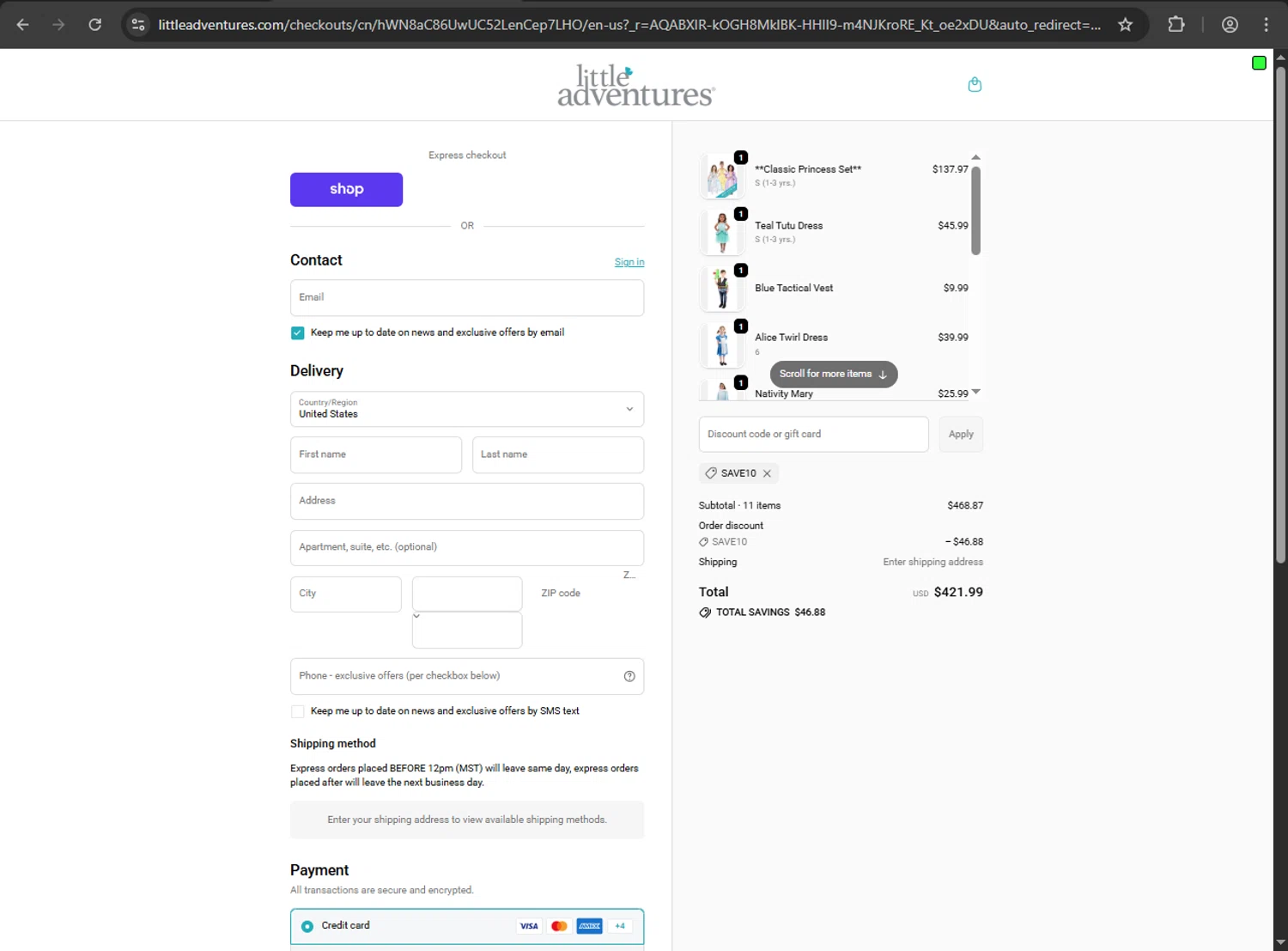Click the Last name field
Image resolution: width=1288 pixels, height=951 pixels.
(x=558, y=454)
